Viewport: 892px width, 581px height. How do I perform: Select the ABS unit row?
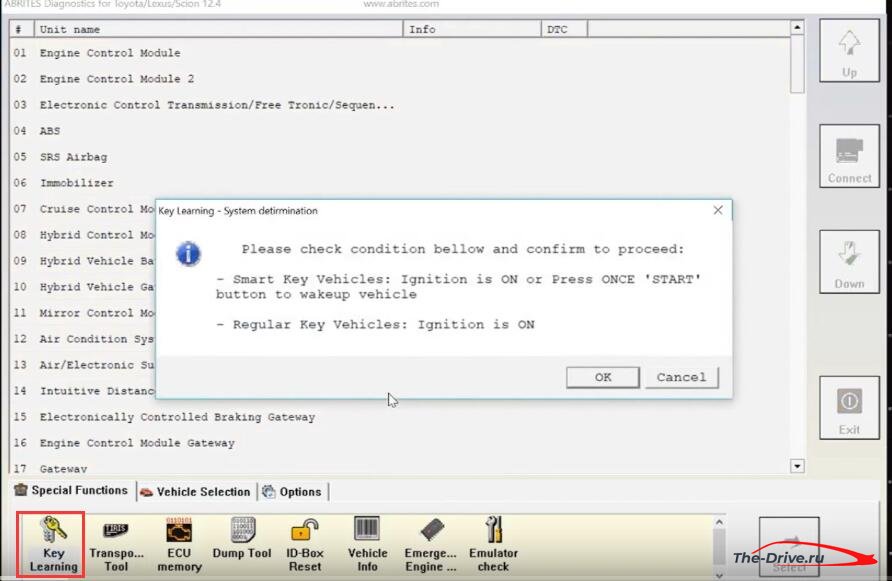[401, 131]
